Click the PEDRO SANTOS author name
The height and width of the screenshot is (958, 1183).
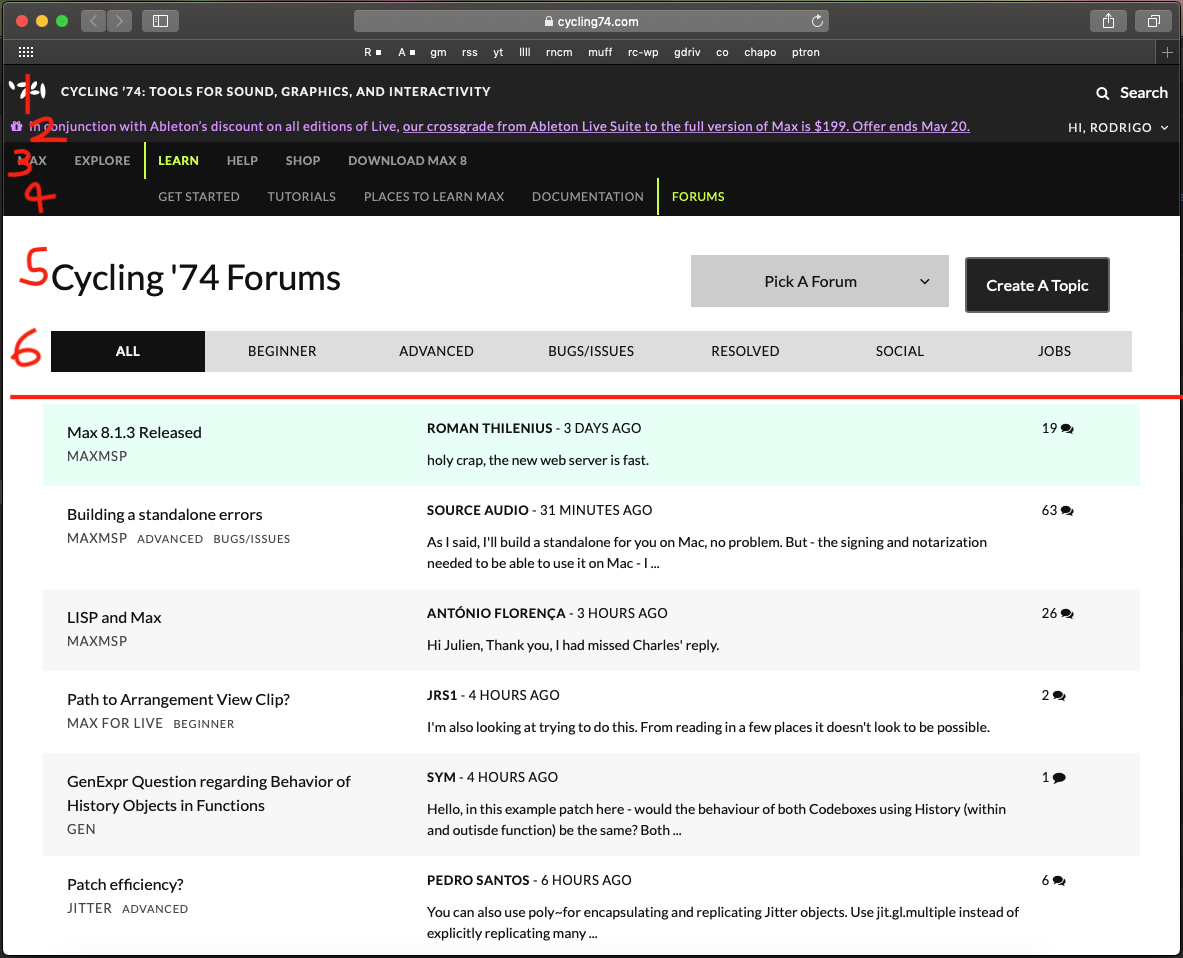click(478, 881)
